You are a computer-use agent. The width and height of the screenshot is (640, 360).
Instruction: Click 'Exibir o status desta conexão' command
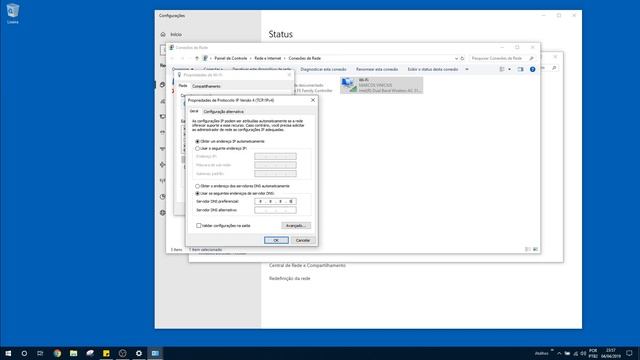coord(433,69)
